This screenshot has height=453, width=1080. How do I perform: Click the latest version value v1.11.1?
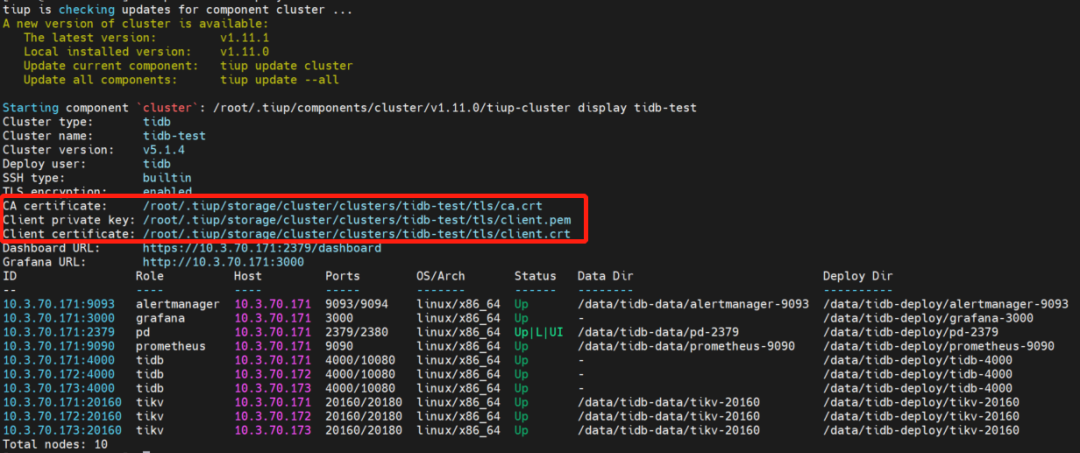(x=245, y=38)
